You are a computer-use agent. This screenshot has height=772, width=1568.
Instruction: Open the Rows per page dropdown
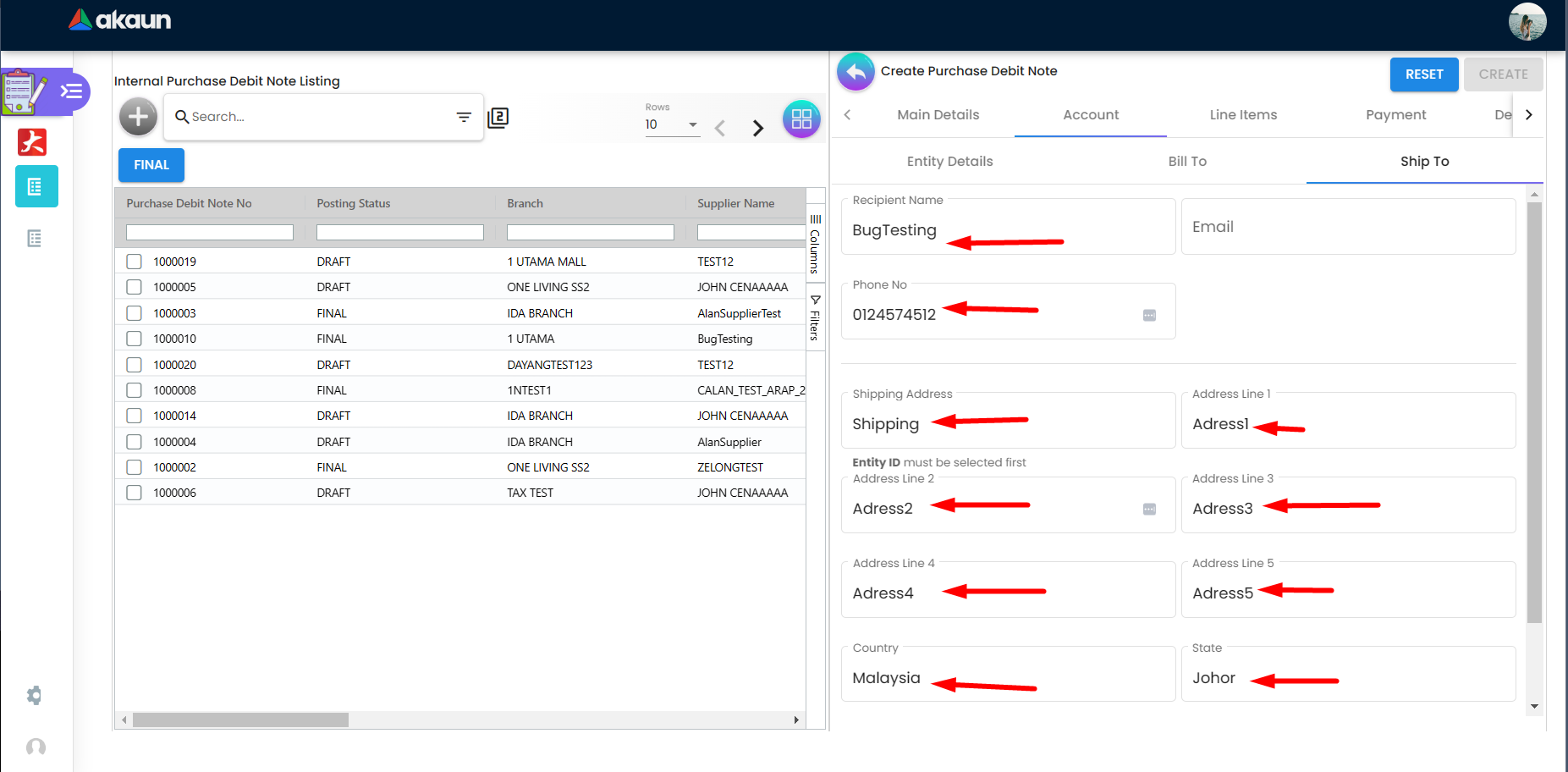tap(672, 124)
